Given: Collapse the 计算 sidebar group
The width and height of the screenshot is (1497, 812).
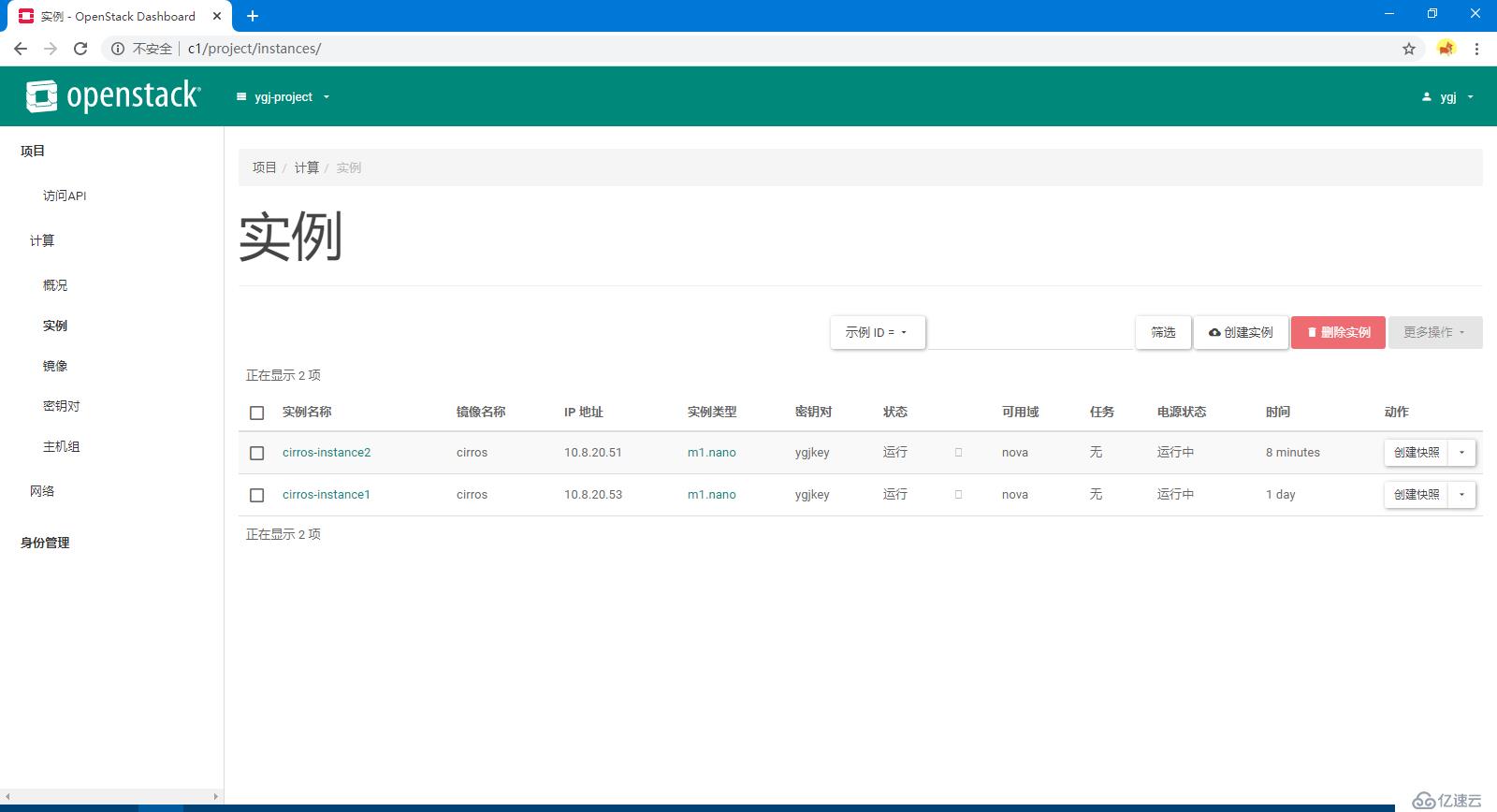Looking at the screenshot, I should click(x=42, y=240).
